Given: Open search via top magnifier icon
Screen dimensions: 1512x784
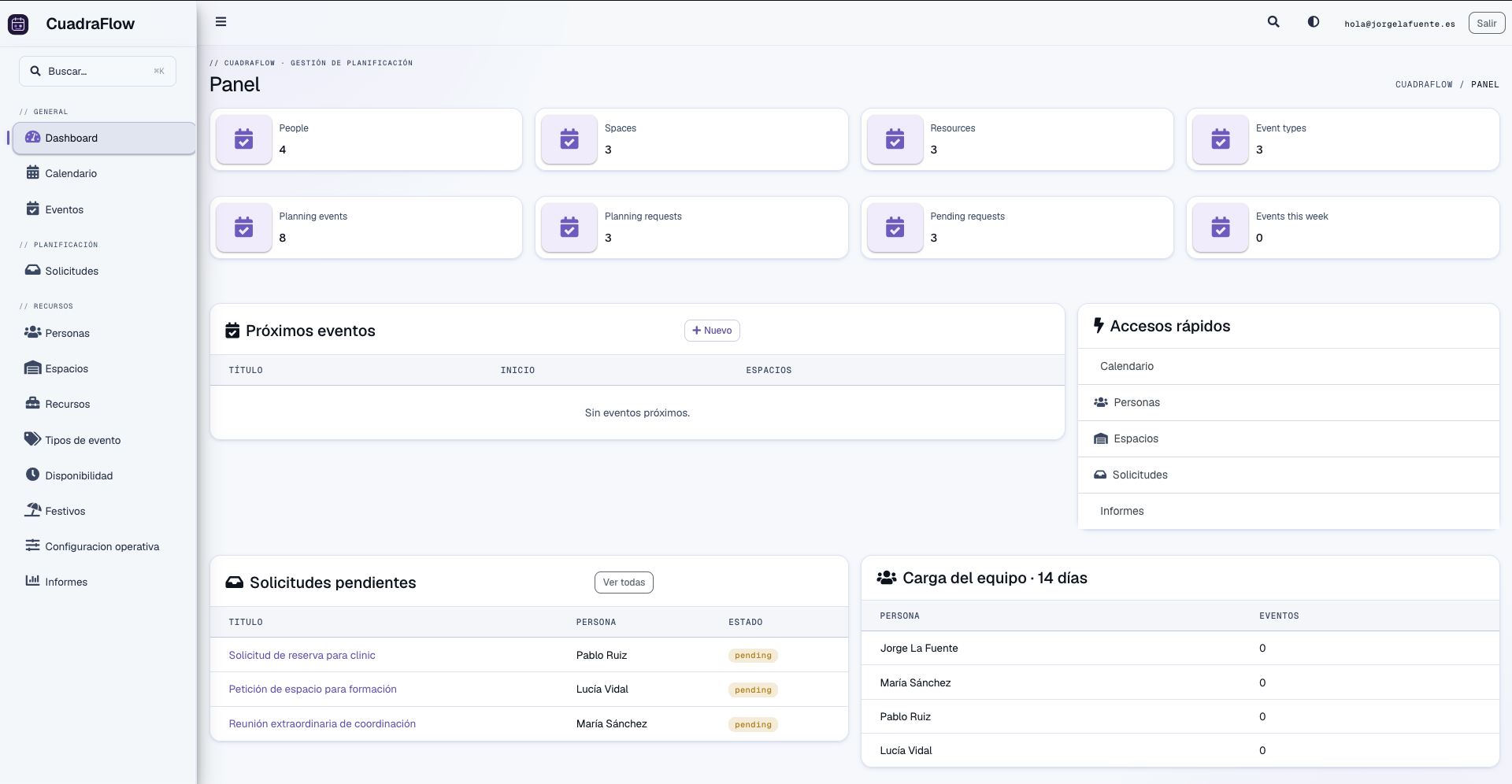Looking at the screenshot, I should point(1273,22).
